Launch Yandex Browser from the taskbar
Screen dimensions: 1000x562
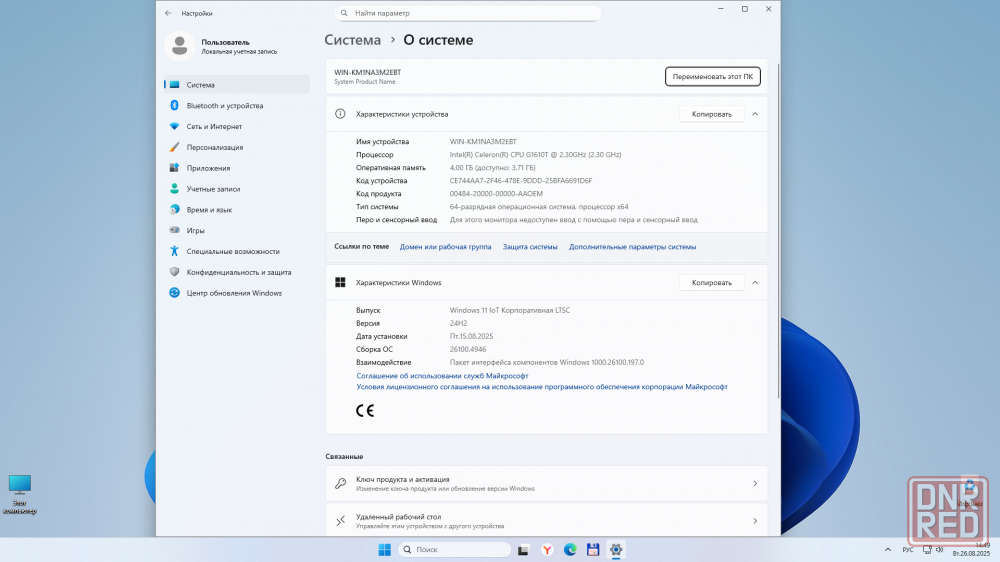(547, 549)
